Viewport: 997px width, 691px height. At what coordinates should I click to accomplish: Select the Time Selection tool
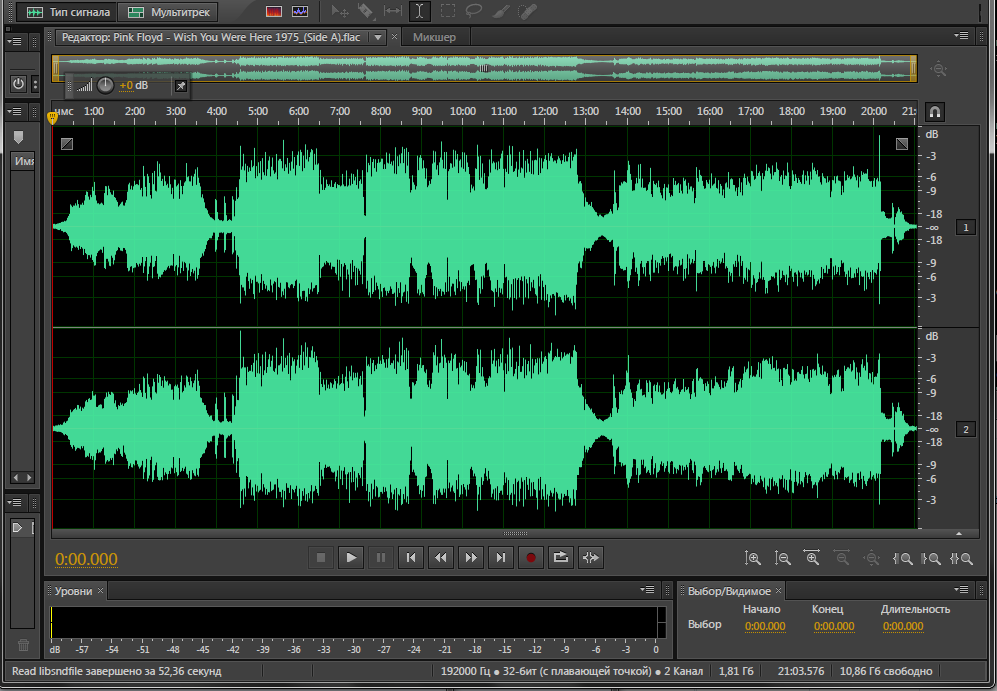pyautogui.click(x=420, y=11)
